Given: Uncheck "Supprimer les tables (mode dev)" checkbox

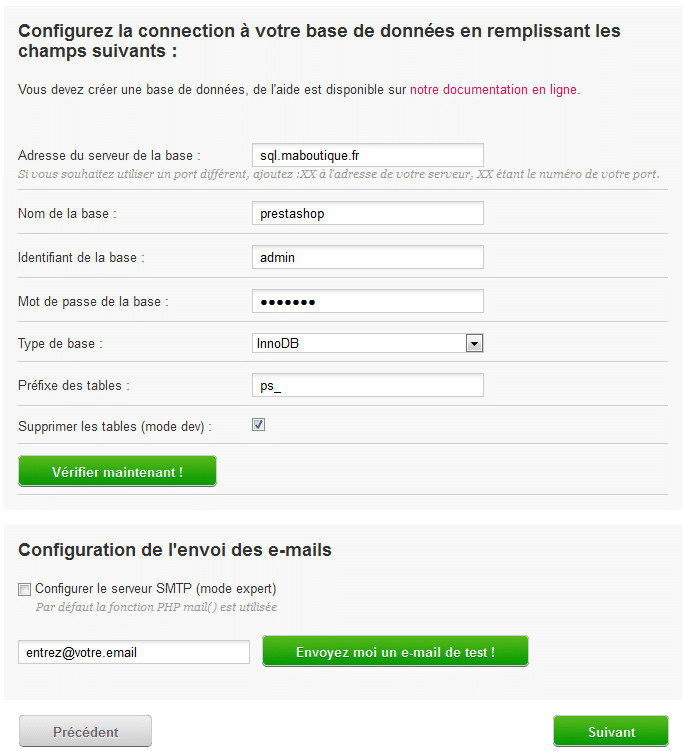Looking at the screenshot, I should click(x=258, y=425).
